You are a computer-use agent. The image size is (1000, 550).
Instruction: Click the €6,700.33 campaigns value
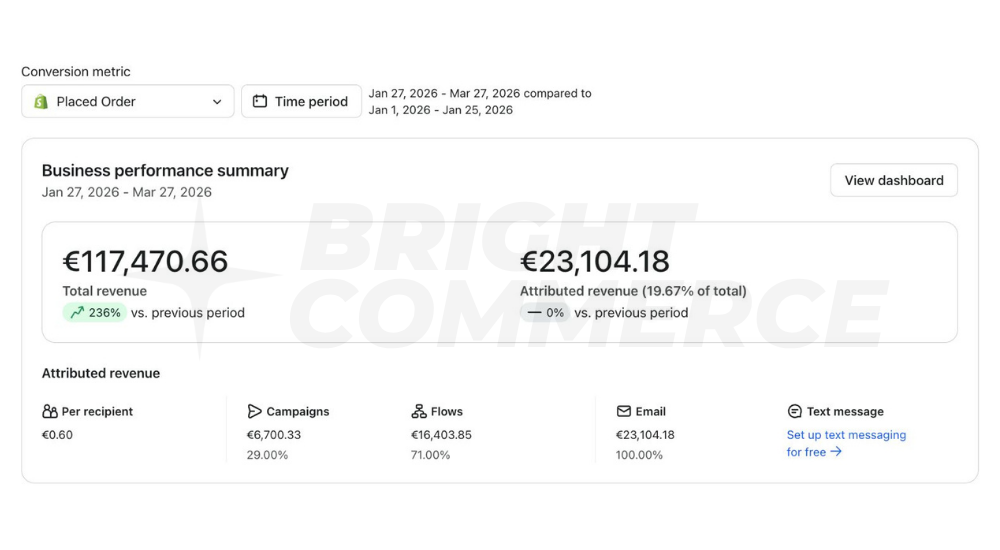click(x=274, y=435)
